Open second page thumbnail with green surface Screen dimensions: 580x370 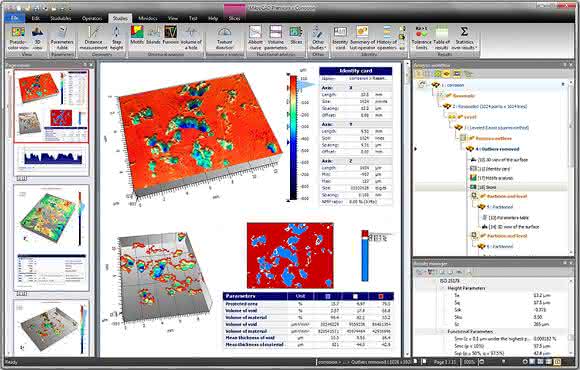pos(51,238)
